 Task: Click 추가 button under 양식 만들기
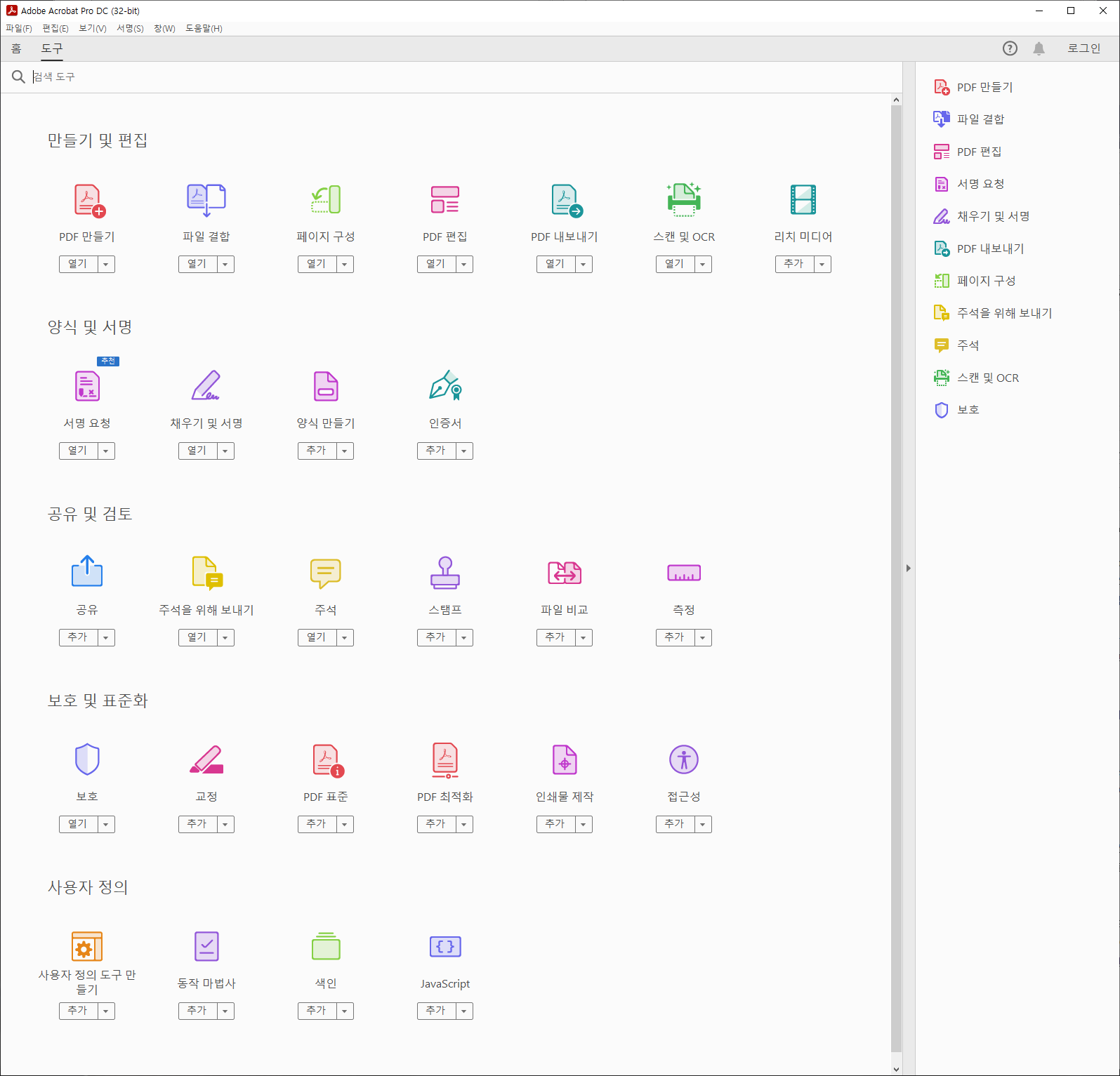317,451
